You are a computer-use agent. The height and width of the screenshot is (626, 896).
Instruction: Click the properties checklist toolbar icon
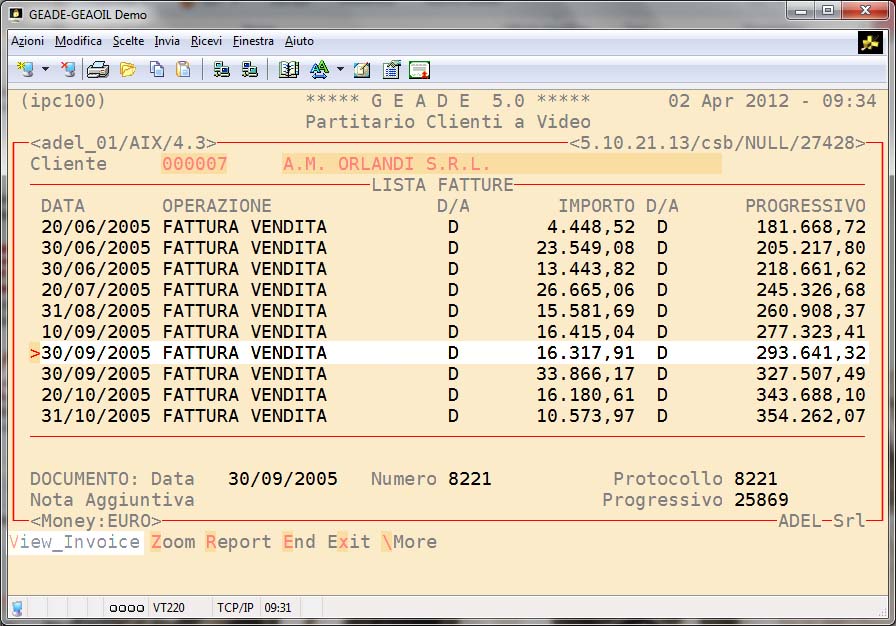391,70
